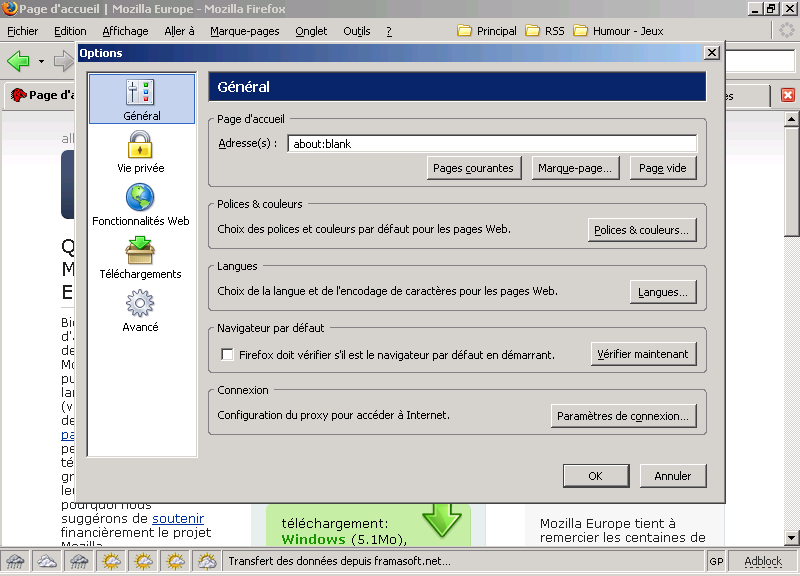
Task: Click the vertical scrollbar thumb of the page
Action: click(x=791, y=181)
